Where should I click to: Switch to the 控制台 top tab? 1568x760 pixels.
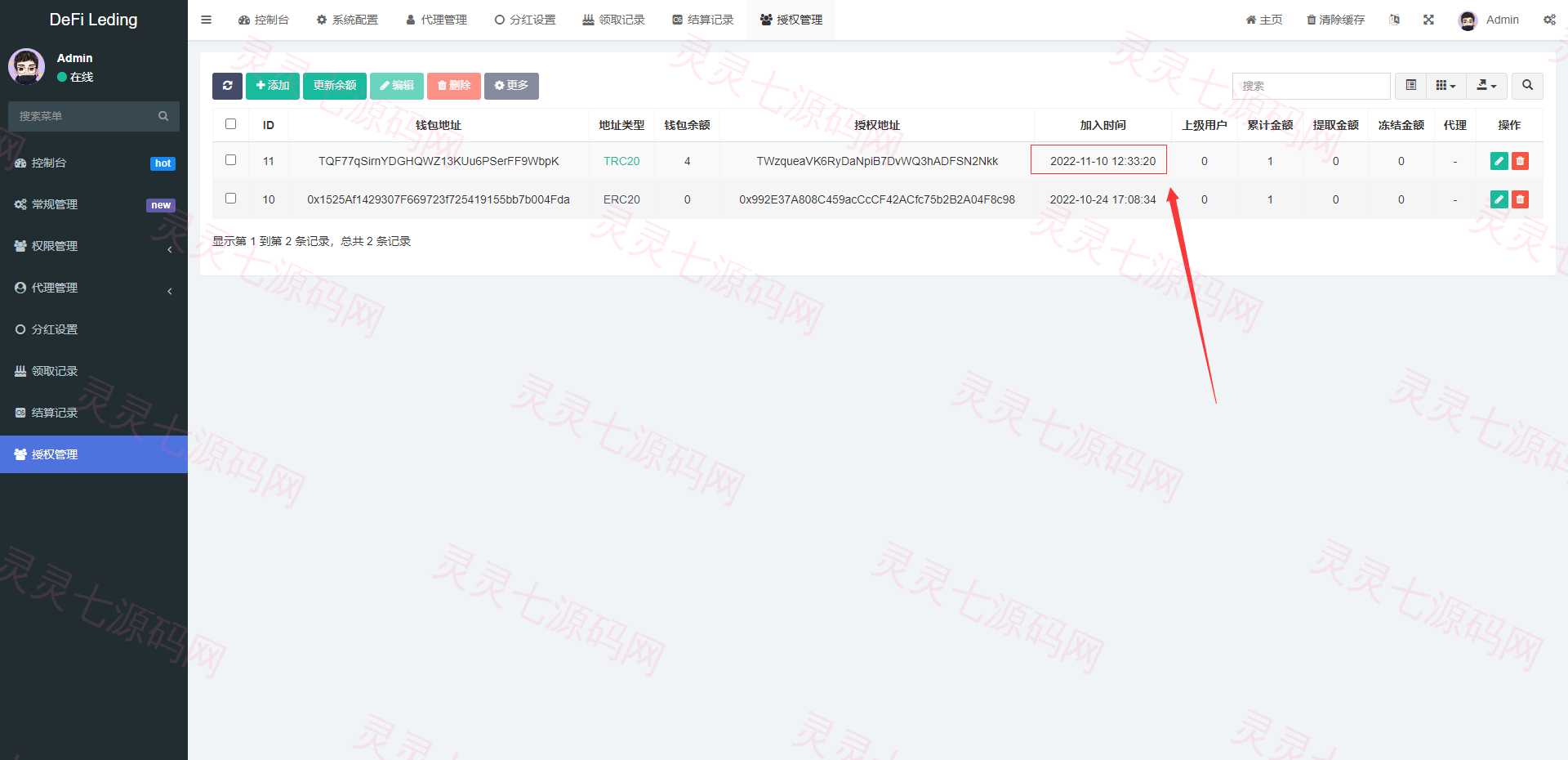pyautogui.click(x=264, y=20)
